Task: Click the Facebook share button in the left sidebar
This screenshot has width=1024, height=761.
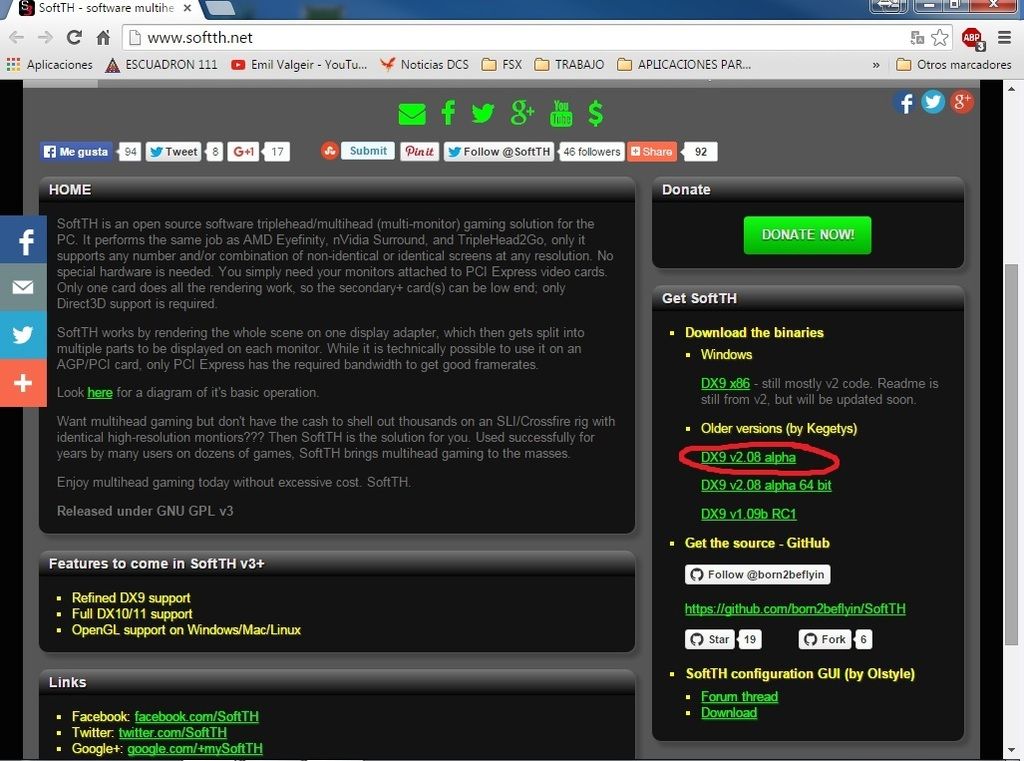Action: (x=23, y=240)
